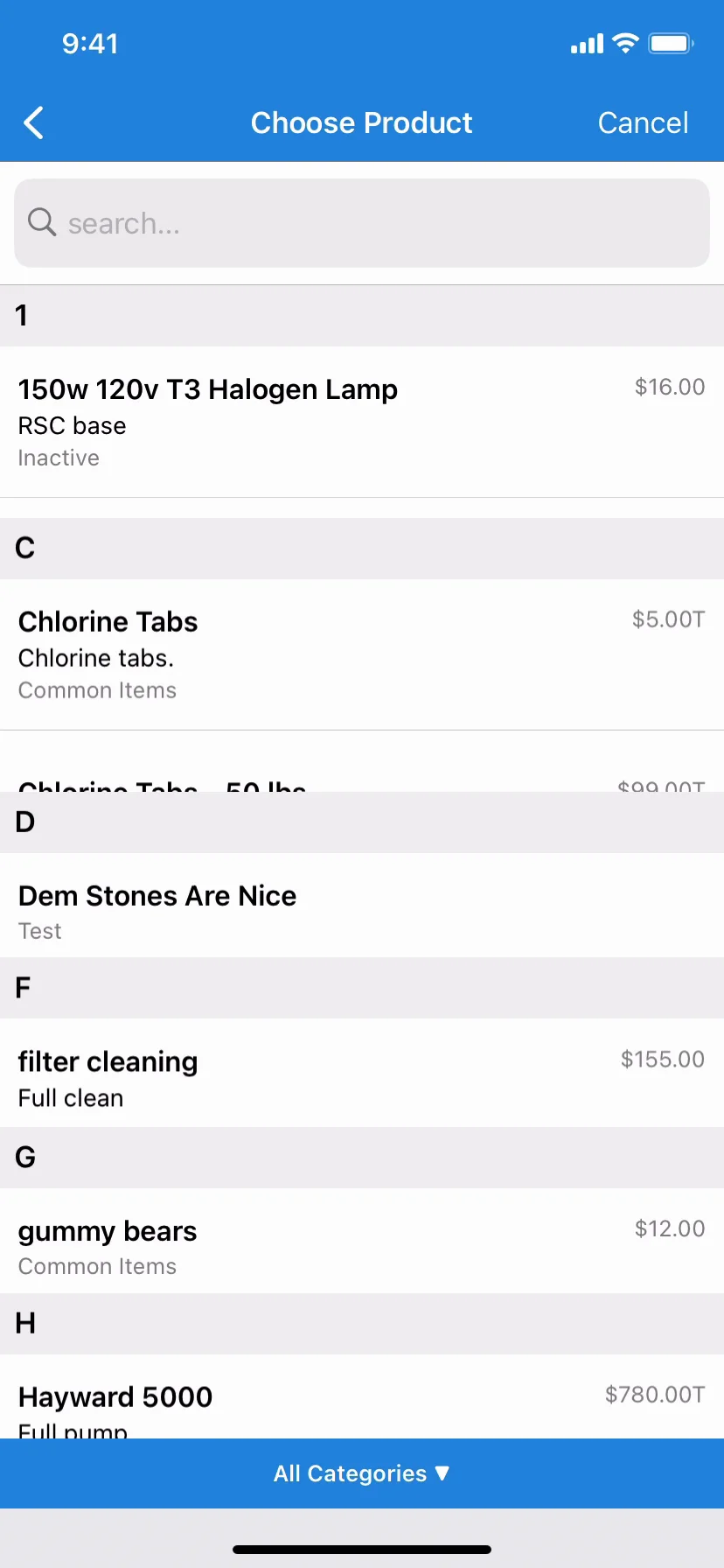Viewport: 724px width, 1568px height.
Task: Choose the Chlorine Tabs product
Action: tap(362, 654)
